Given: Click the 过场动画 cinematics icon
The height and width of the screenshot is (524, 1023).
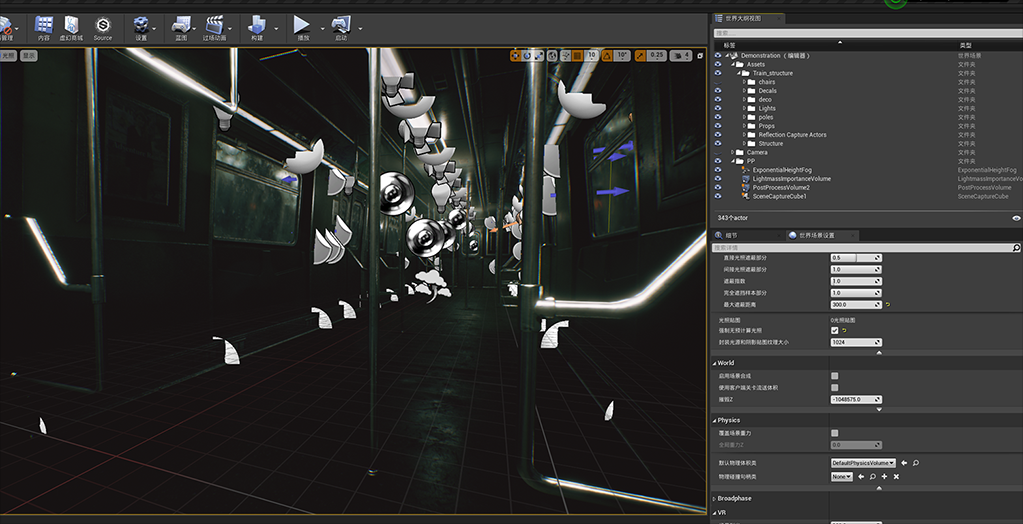Looking at the screenshot, I should point(214,25).
